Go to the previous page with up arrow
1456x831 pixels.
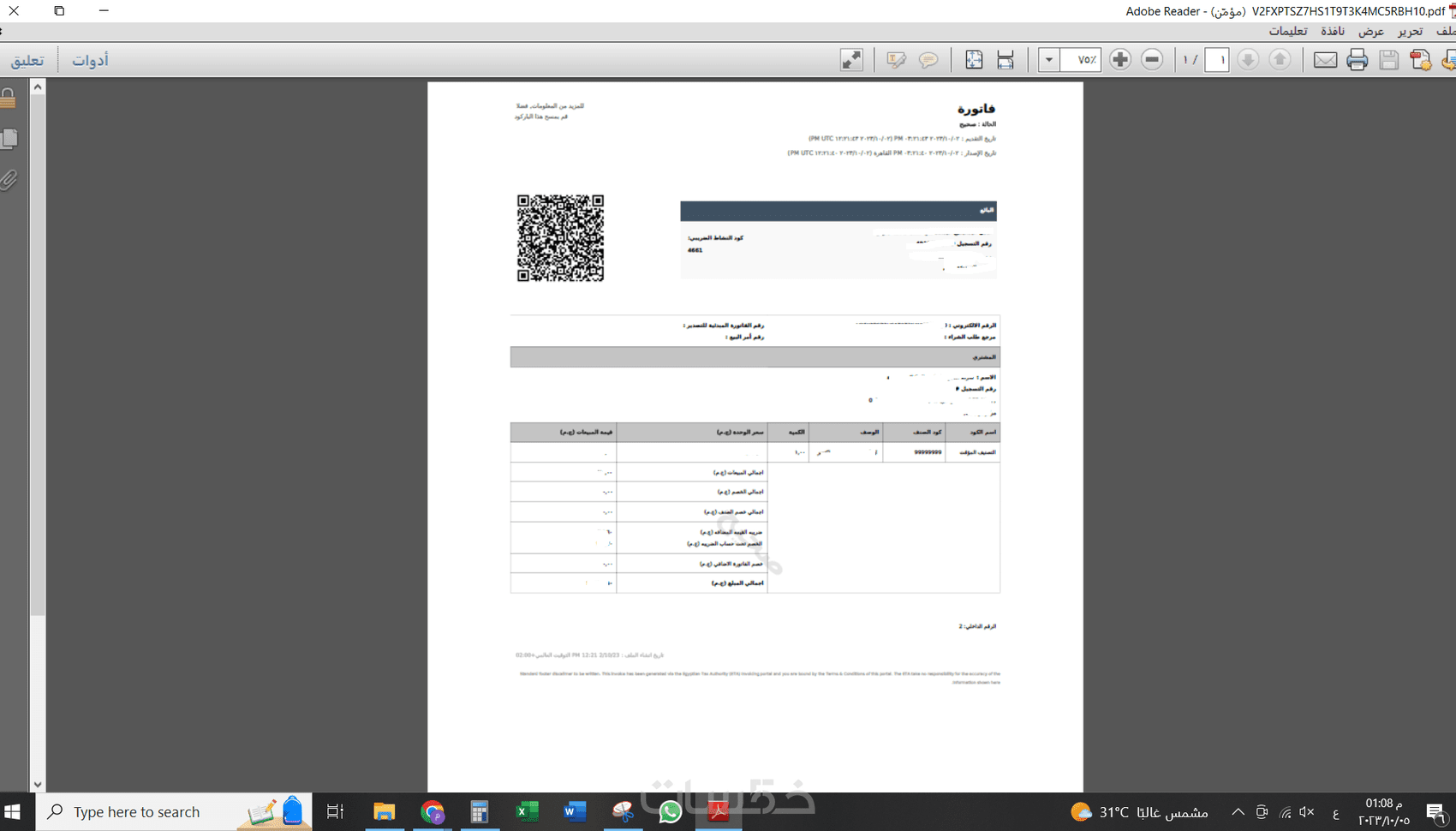1280,60
